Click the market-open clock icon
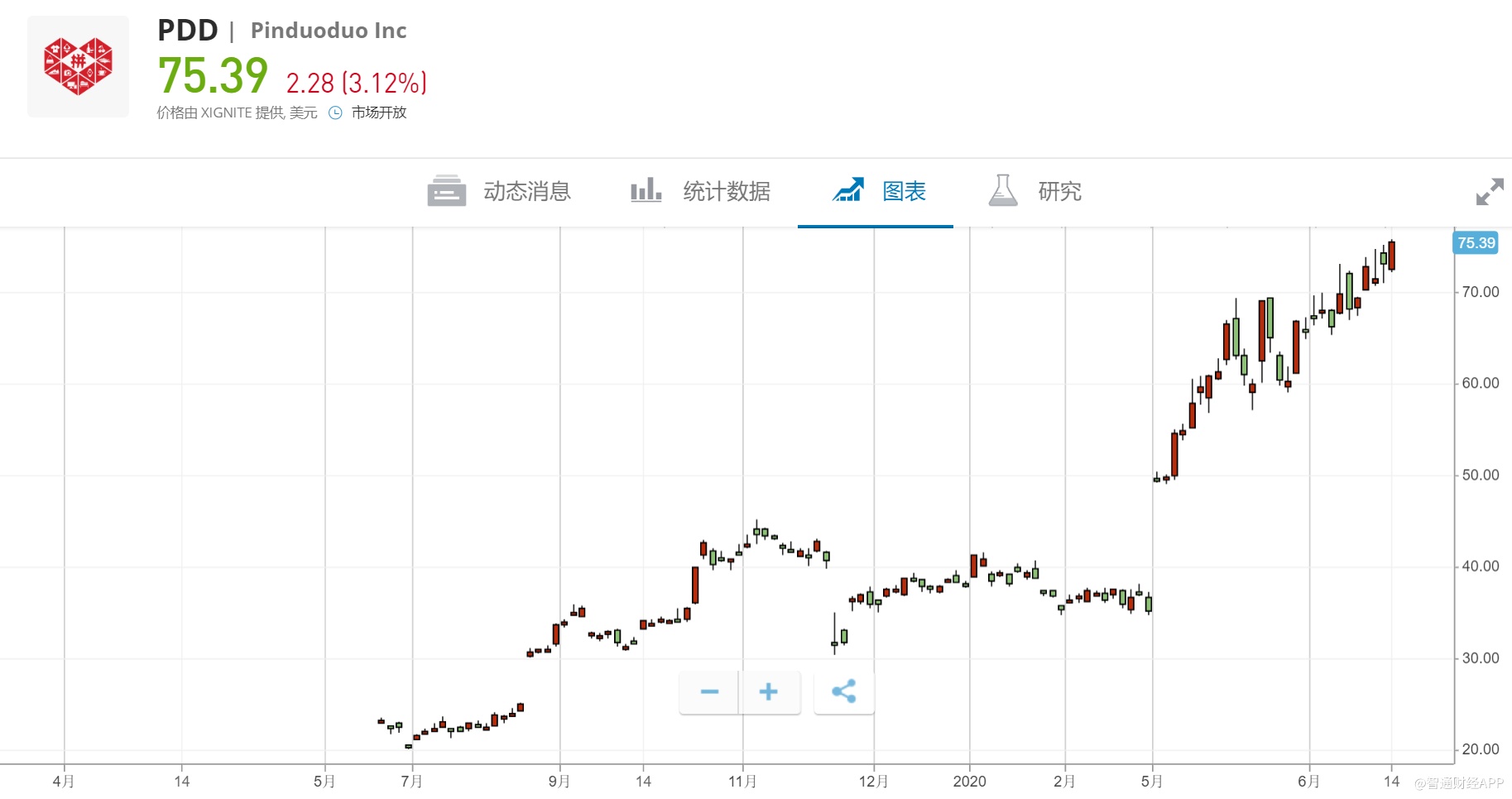Viewport: 1512px width, 799px height. tap(335, 113)
